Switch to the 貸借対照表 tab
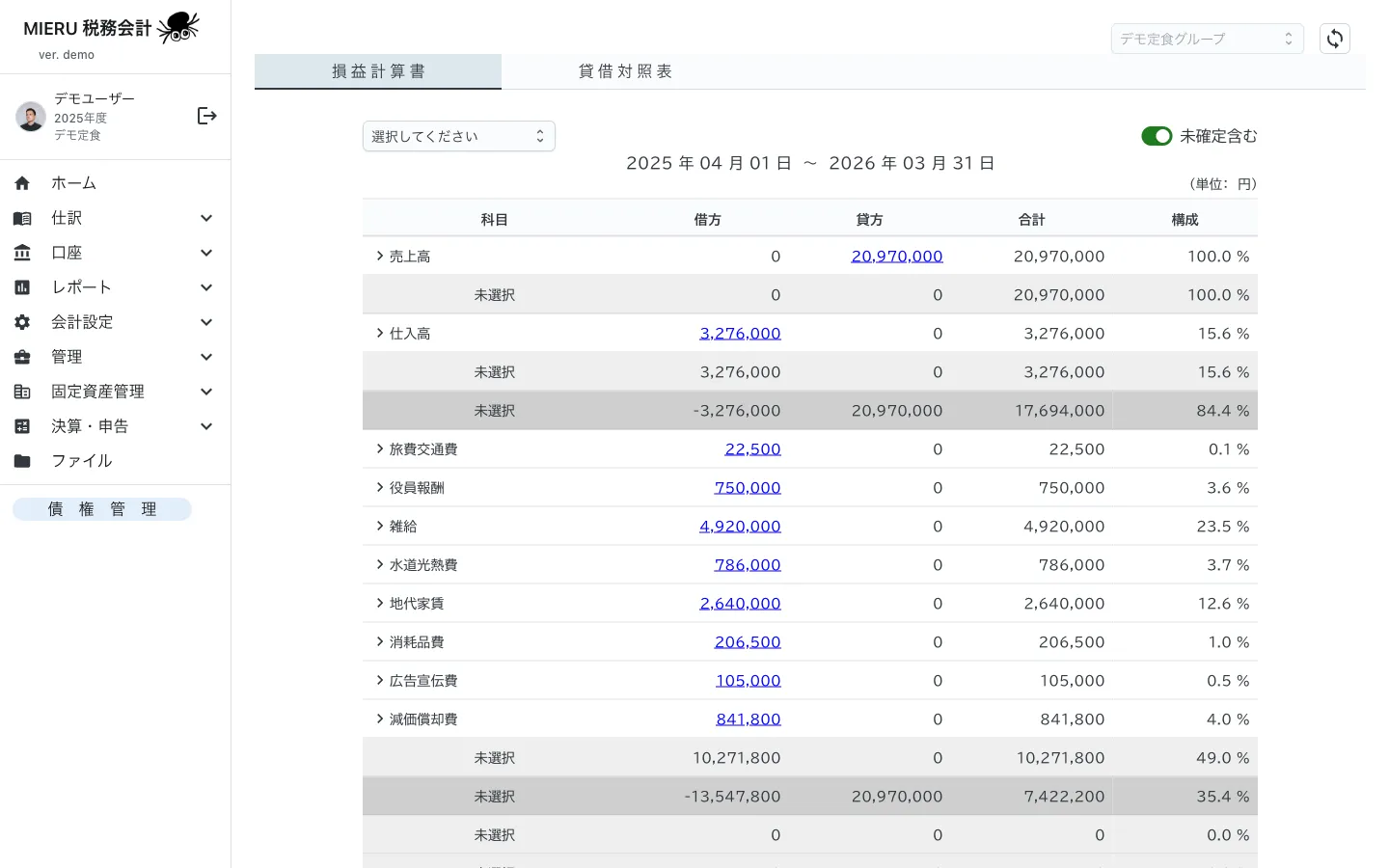 pyautogui.click(x=625, y=71)
